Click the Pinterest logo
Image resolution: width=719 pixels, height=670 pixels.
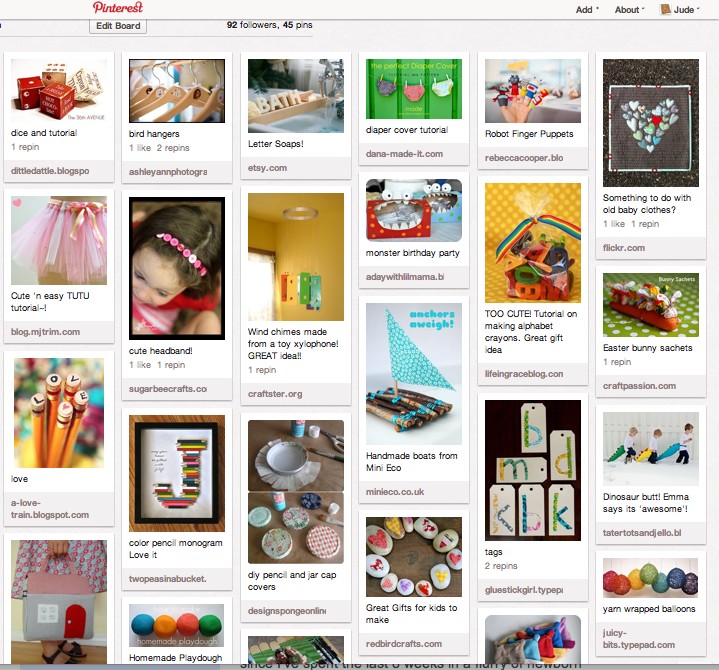click(x=117, y=7)
